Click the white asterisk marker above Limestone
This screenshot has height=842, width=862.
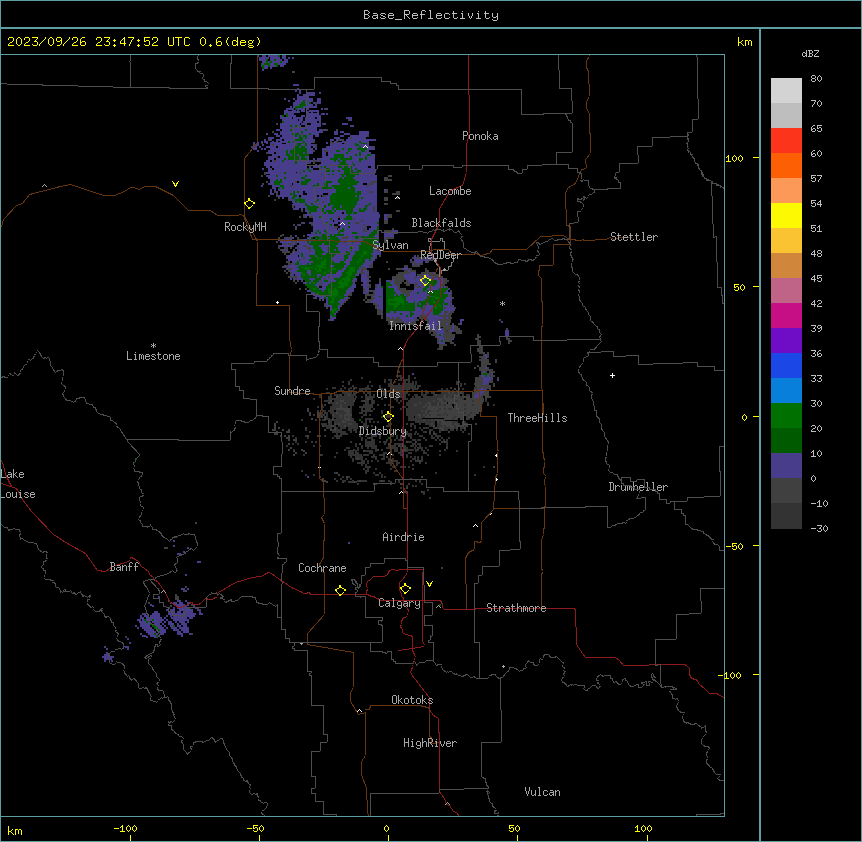tap(153, 346)
